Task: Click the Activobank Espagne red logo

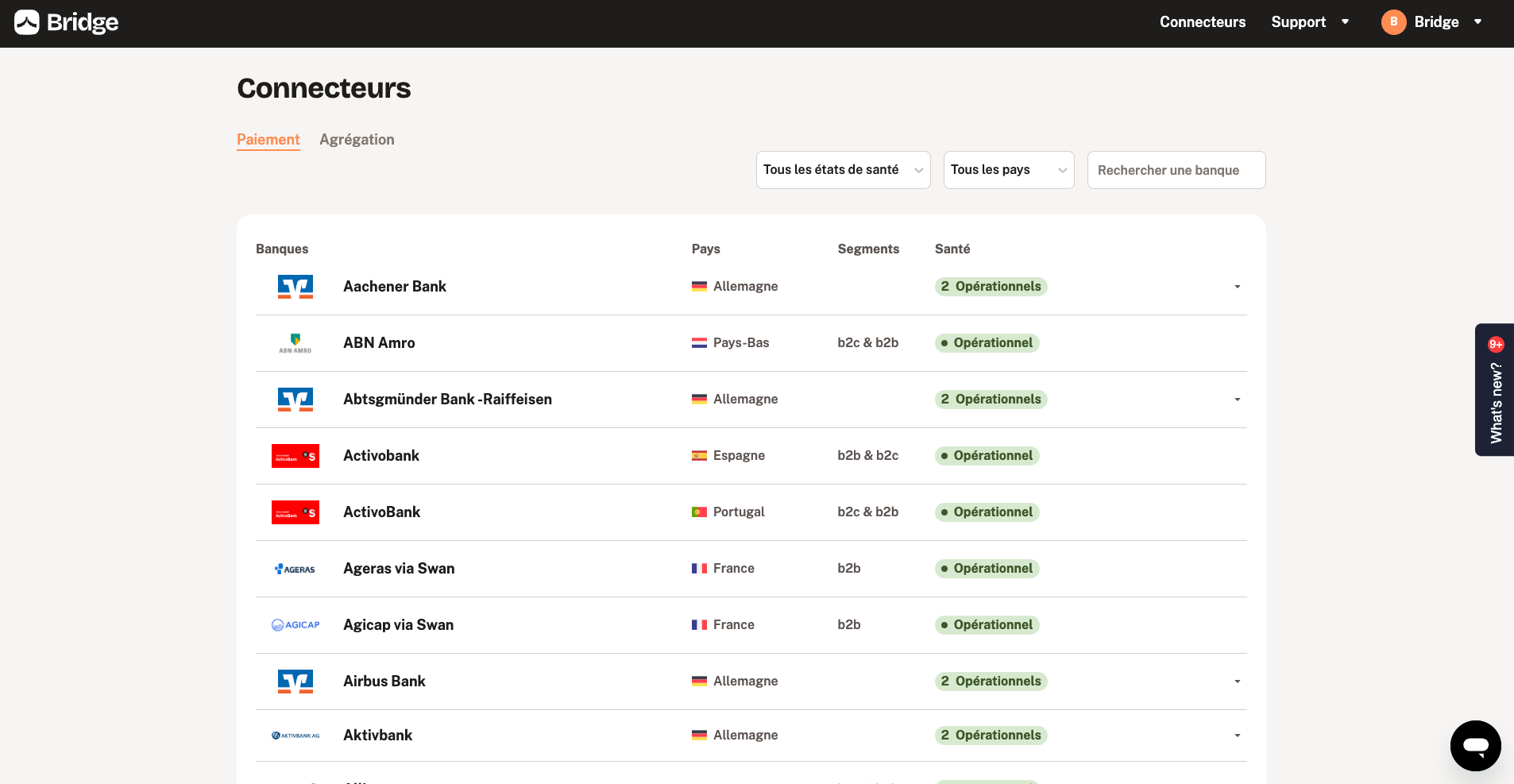Action: (x=295, y=456)
